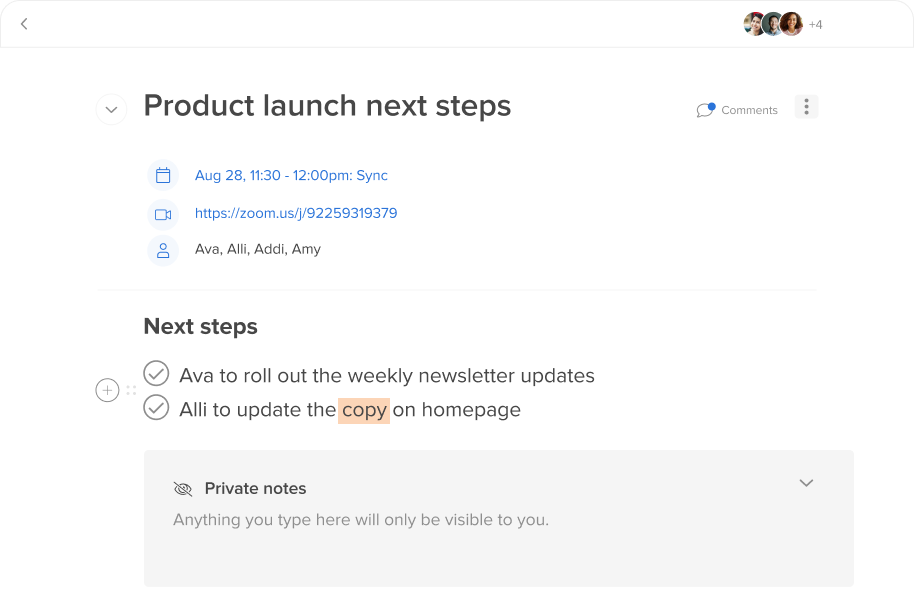
Task: Grab the six-dot drag handle
Action: pos(131,390)
